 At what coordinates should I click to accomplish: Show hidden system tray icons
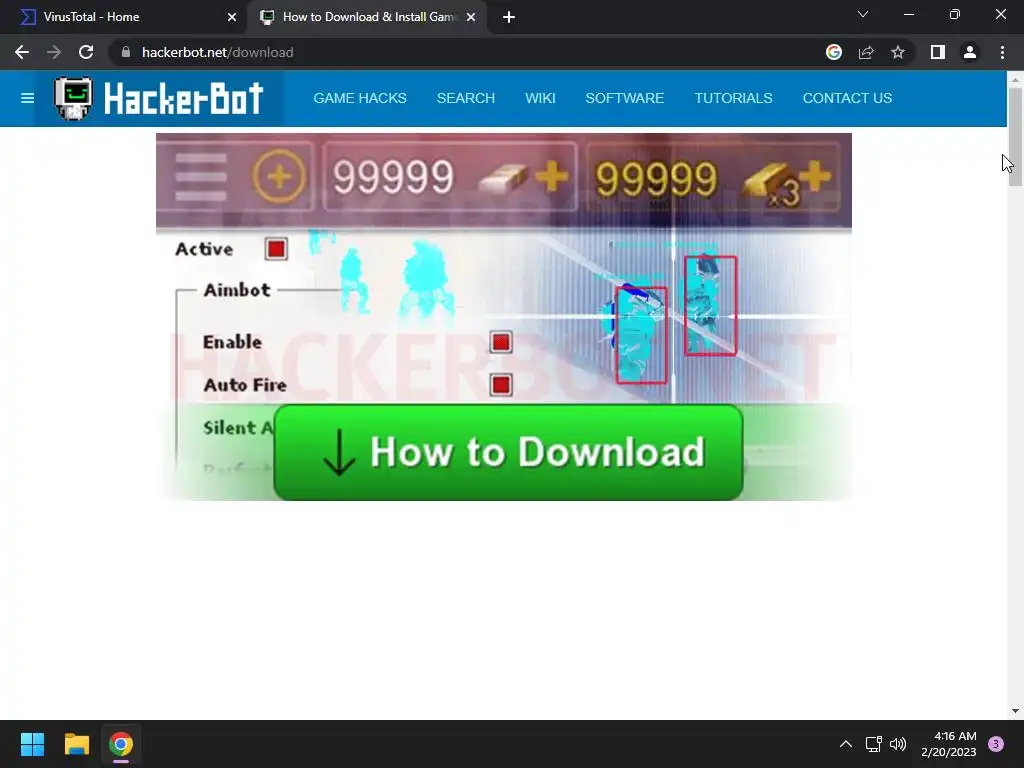(x=846, y=744)
